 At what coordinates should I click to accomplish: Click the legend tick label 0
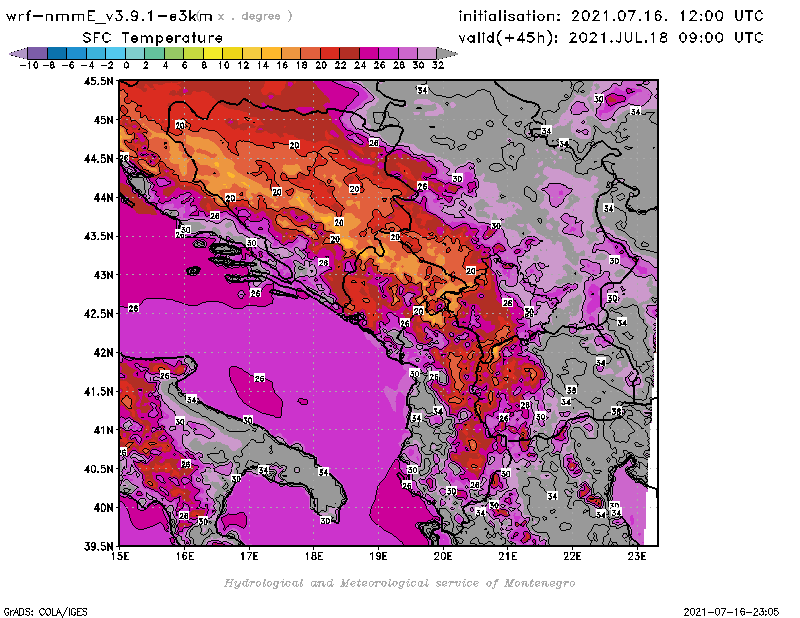126,65
